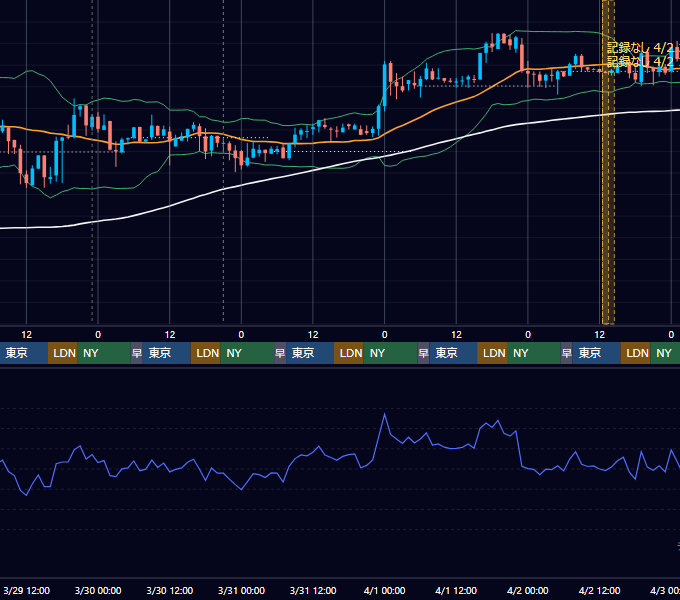Click the 3/30 12:00 date label
Viewport: 680px width, 600px height.
170,591
